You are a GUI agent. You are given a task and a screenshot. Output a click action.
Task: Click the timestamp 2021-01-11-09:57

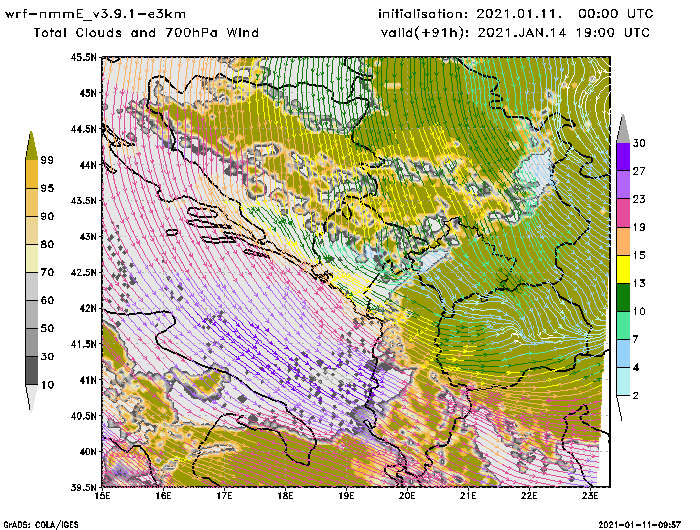[x=640, y=525]
